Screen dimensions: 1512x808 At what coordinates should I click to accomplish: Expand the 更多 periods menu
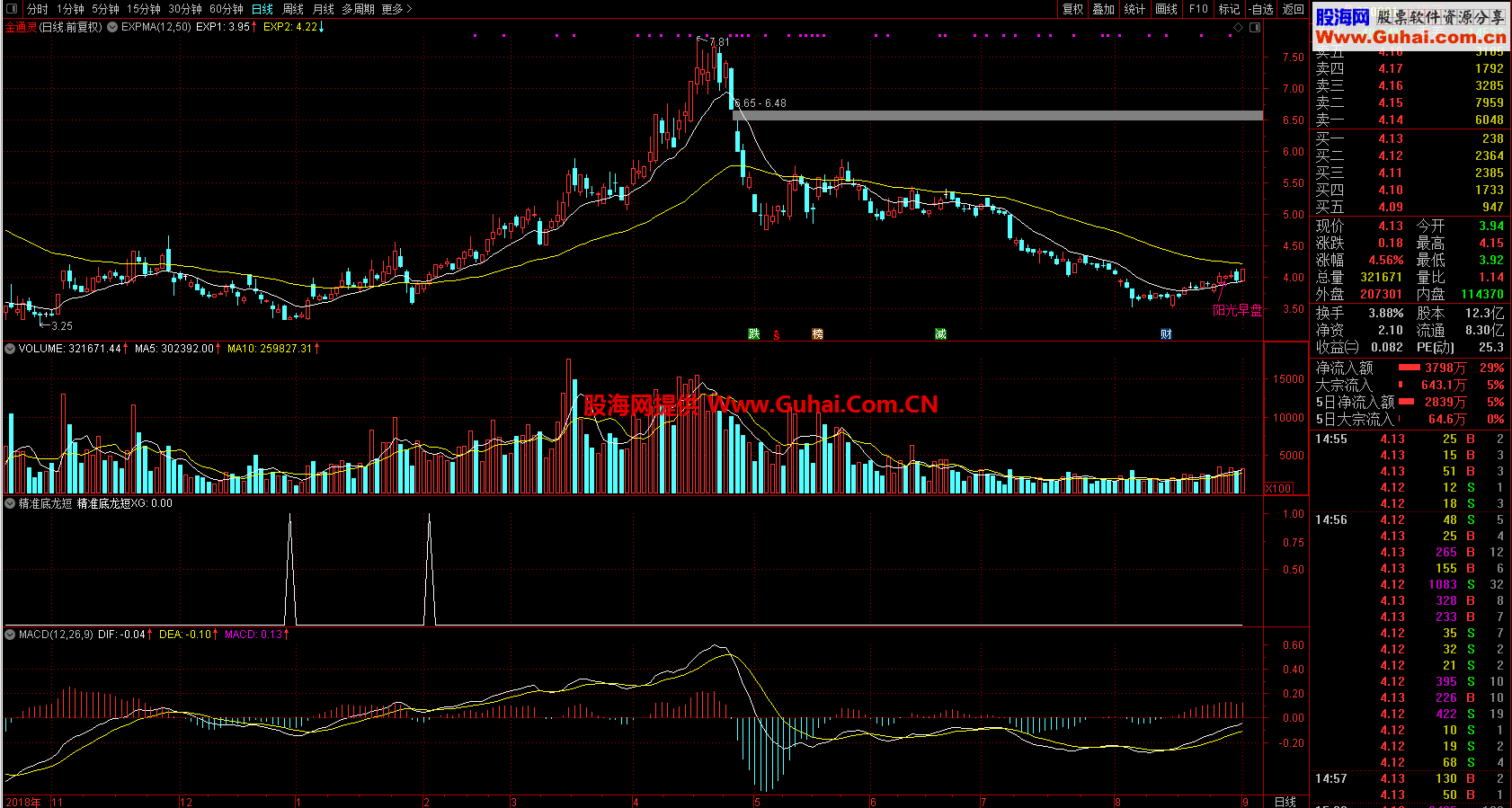396,9
